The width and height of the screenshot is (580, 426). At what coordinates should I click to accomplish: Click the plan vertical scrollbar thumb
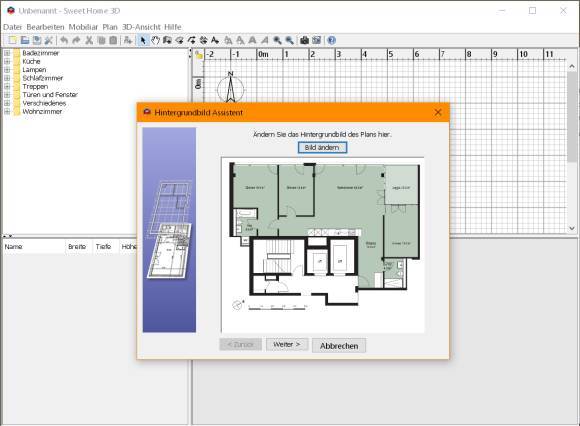point(572,116)
